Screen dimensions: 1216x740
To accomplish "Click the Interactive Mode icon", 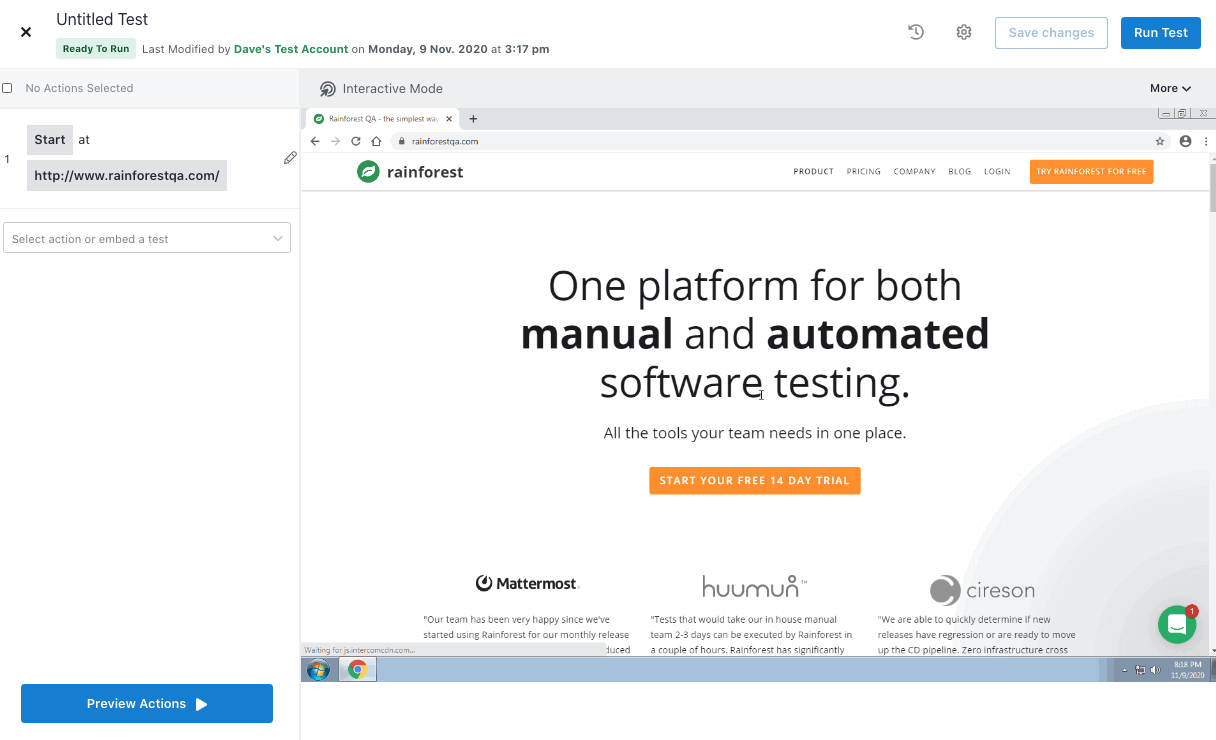I will tap(328, 89).
